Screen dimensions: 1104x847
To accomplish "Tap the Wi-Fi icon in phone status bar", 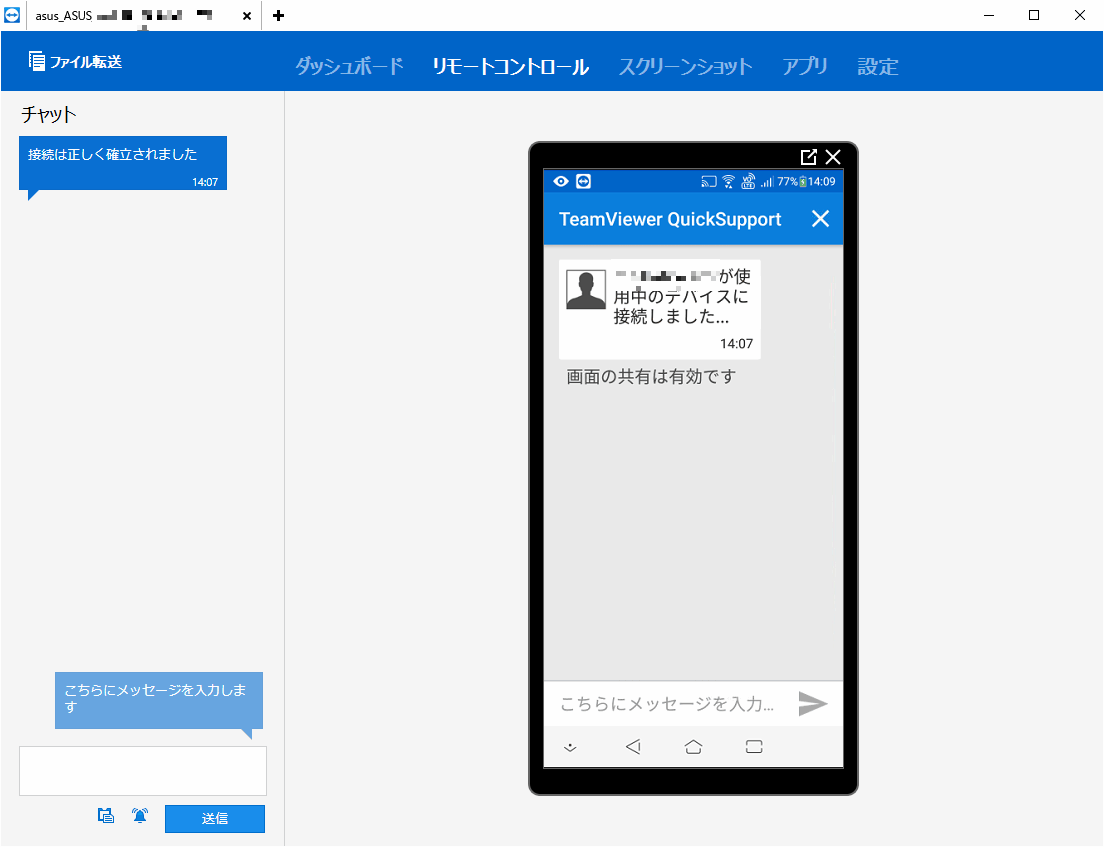I will pos(729,182).
